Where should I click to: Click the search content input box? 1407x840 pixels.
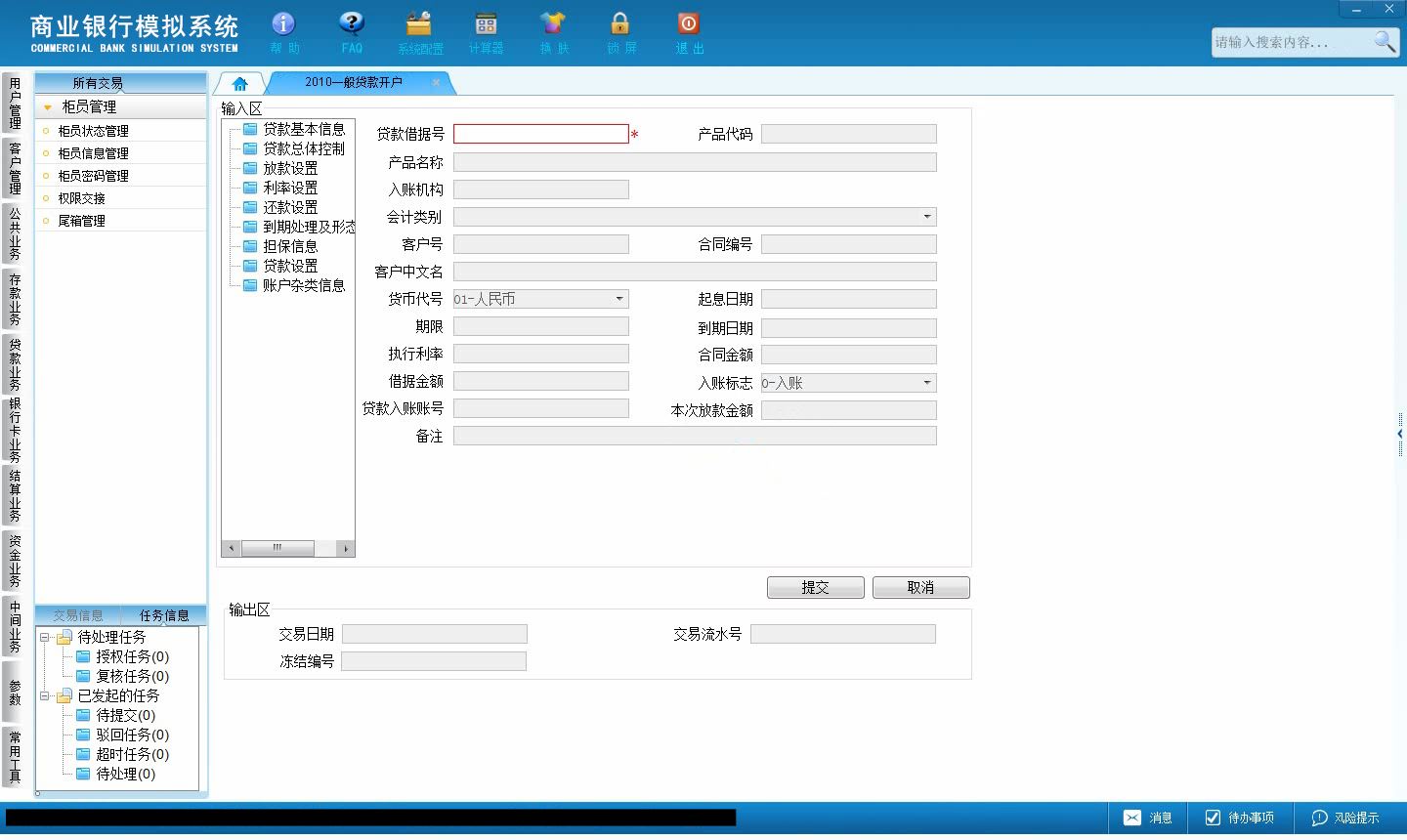[1292, 42]
